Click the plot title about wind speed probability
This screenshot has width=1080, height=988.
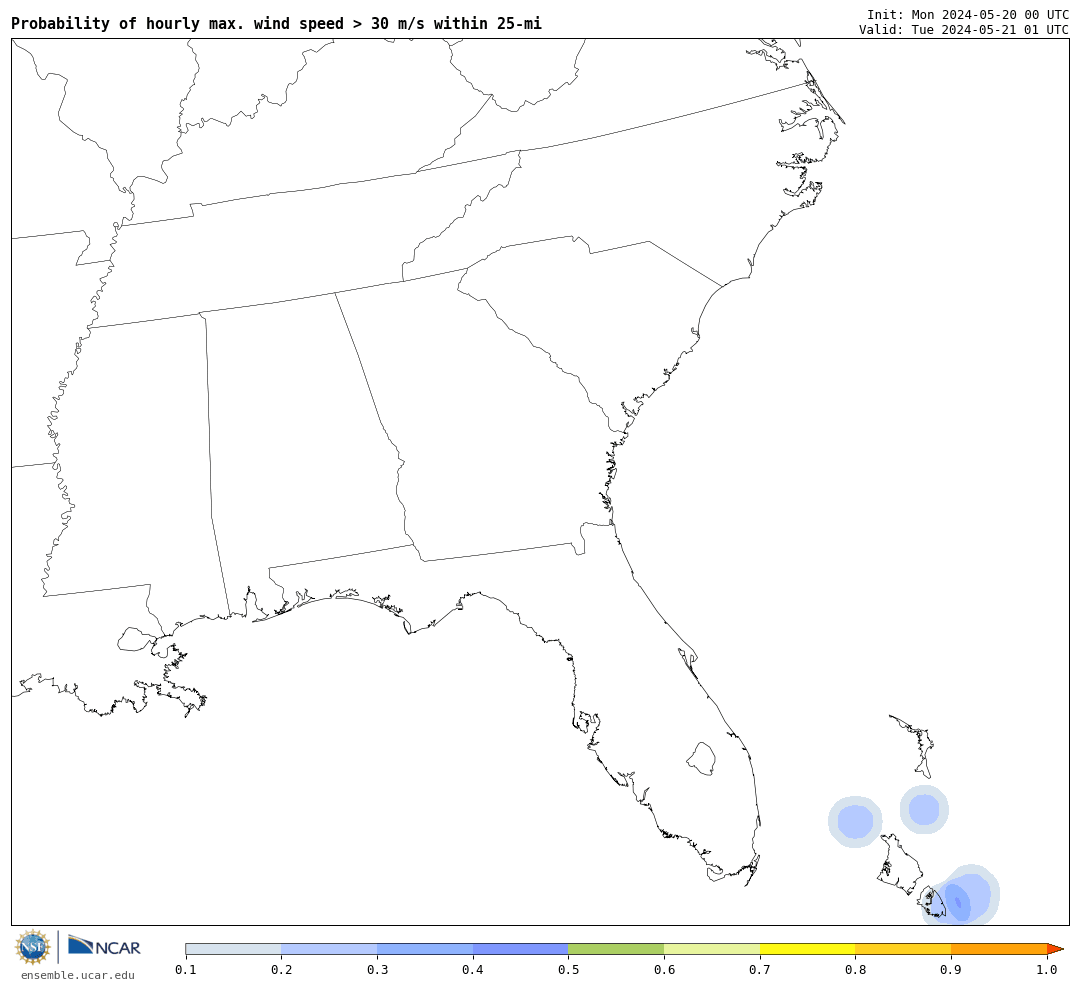[276, 23]
